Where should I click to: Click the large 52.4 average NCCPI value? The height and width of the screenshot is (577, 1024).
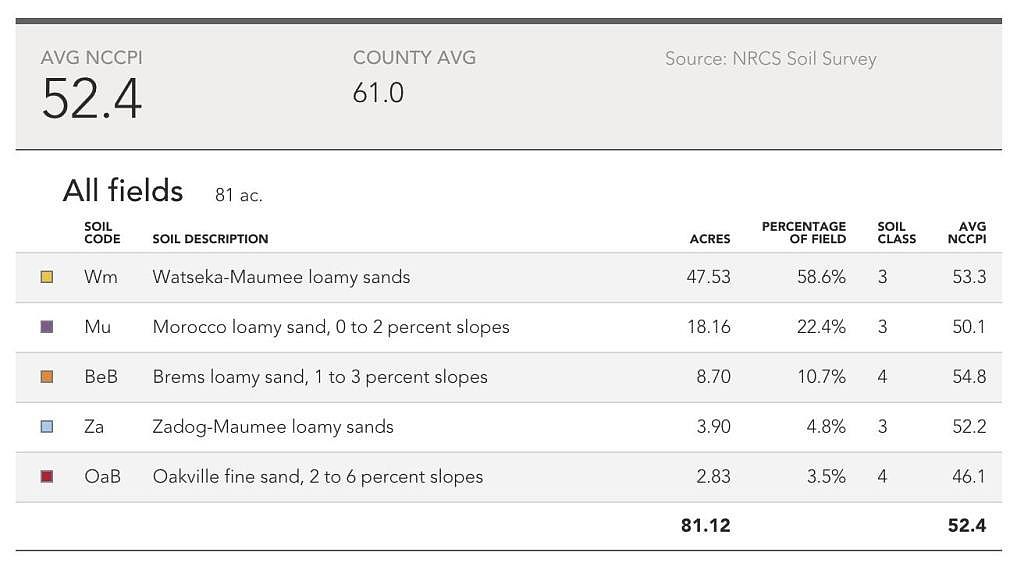coord(92,98)
